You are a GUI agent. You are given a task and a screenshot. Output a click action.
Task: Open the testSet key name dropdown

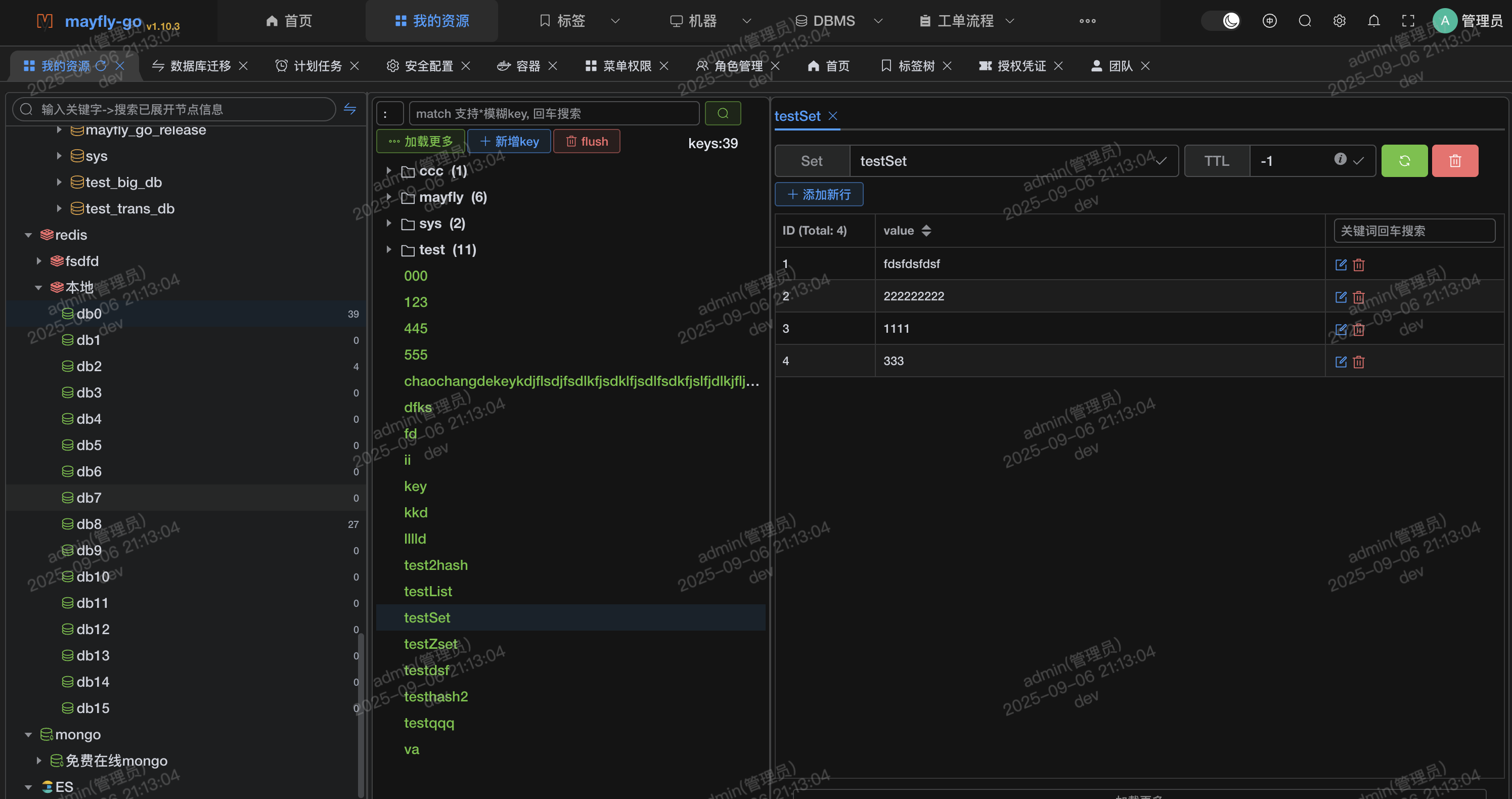pyautogui.click(x=1161, y=161)
